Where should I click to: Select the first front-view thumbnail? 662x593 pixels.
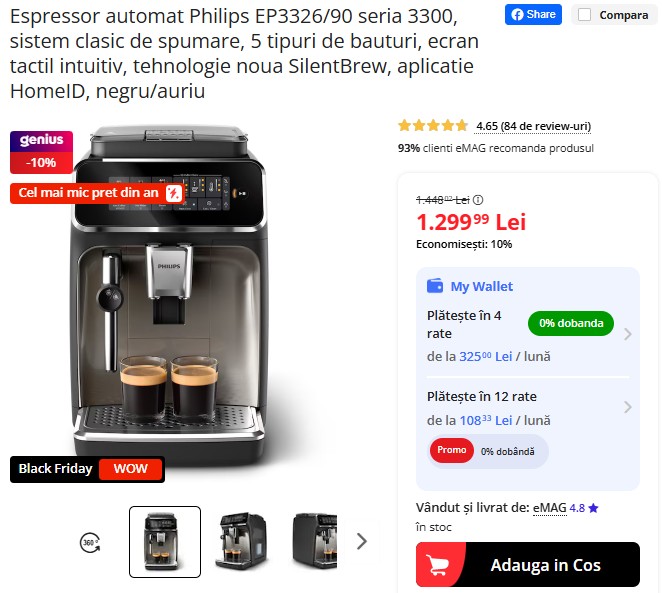165,542
